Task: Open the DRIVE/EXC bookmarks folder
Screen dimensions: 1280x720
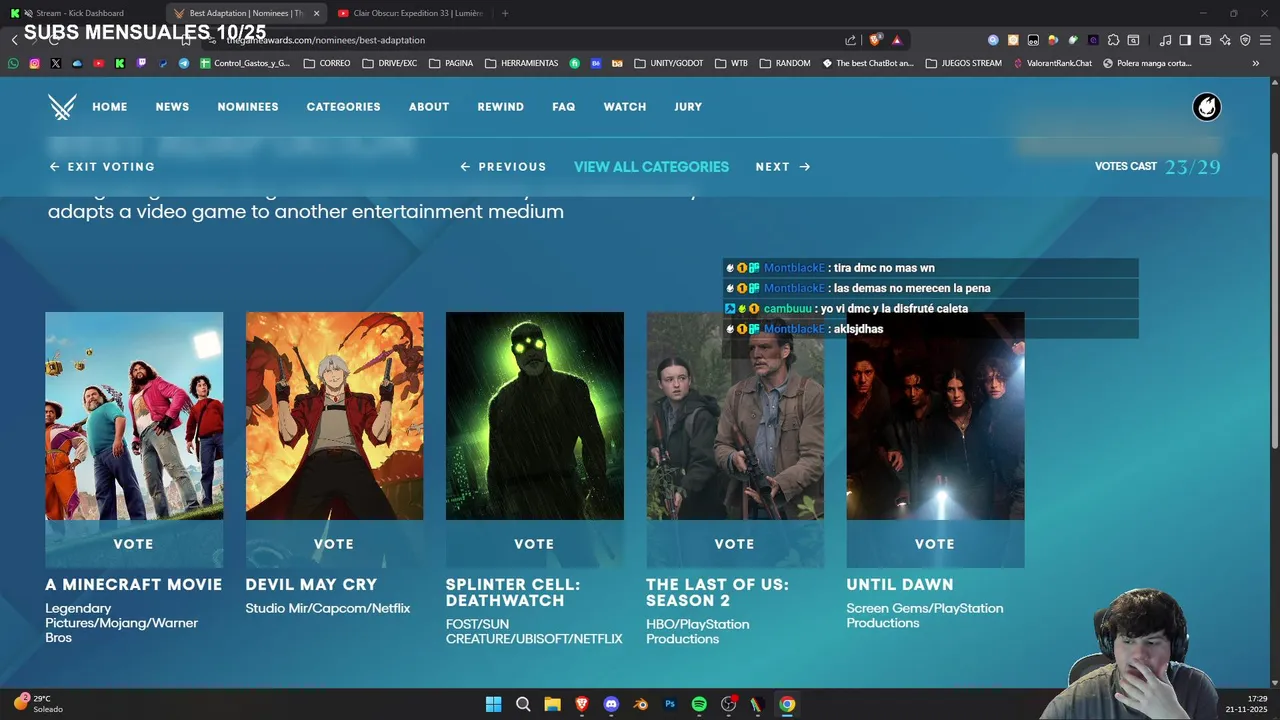Action: tap(390, 63)
